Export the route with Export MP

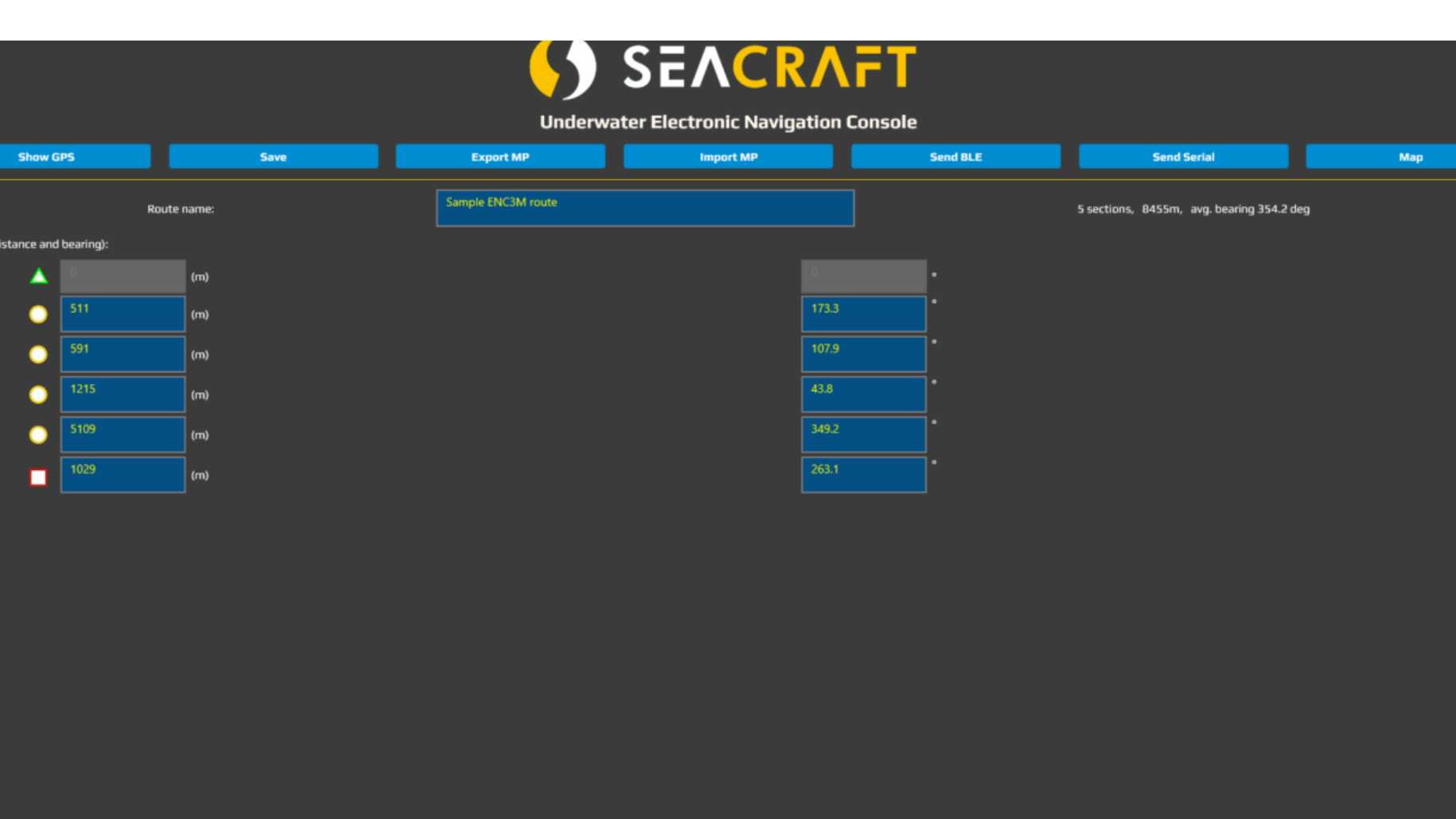click(500, 156)
